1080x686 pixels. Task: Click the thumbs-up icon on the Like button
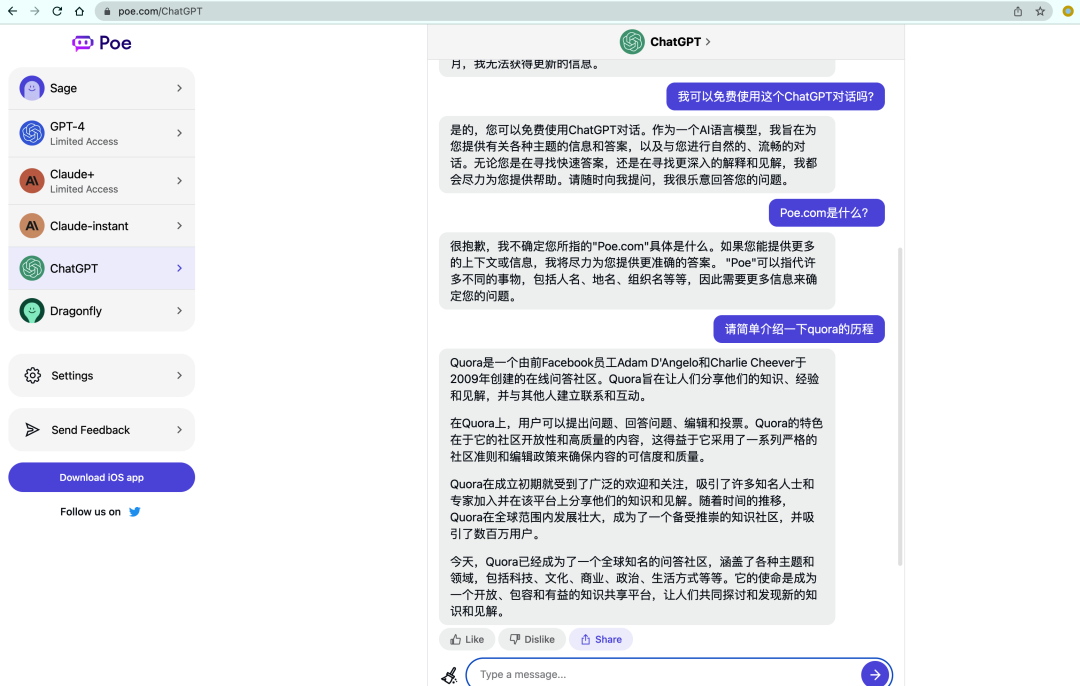pyautogui.click(x=455, y=640)
